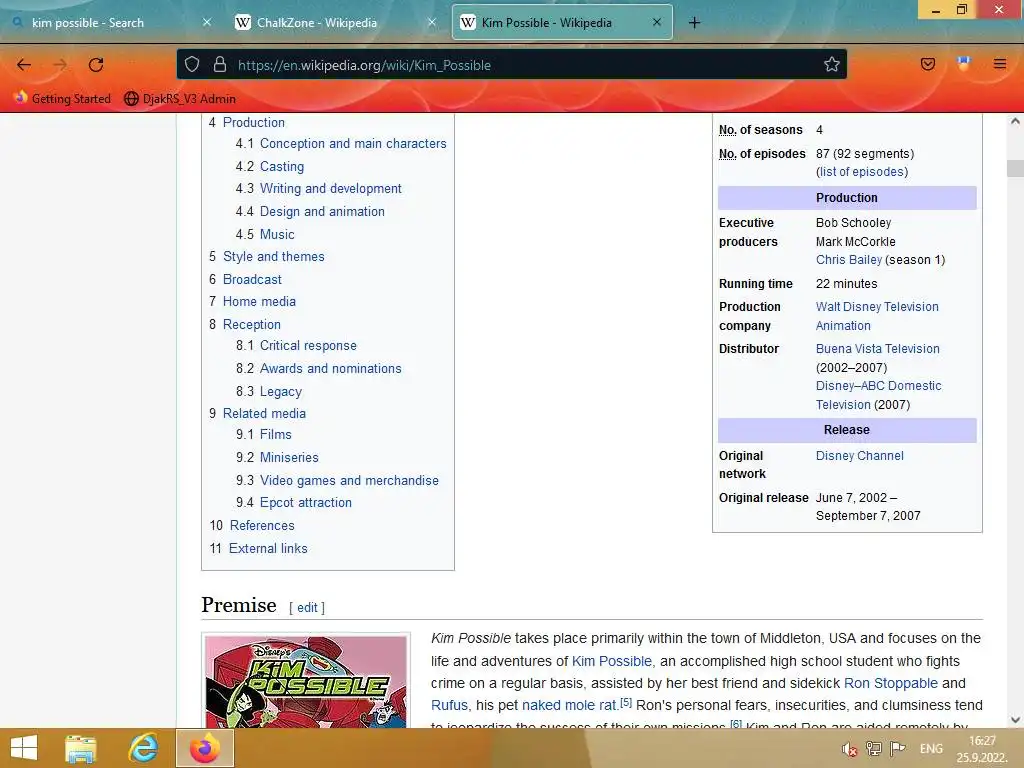Close the ChalkZone Wikipedia tab
Image resolution: width=1024 pixels, height=768 pixels.
[x=432, y=22]
